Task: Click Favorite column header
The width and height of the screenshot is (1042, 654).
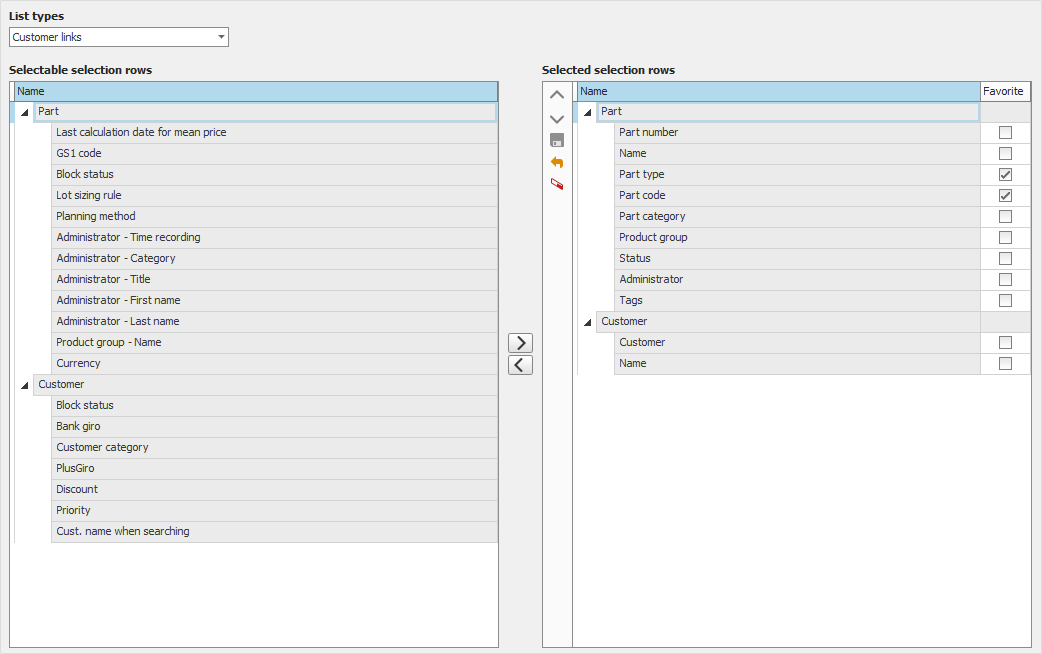Action: tap(1004, 91)
